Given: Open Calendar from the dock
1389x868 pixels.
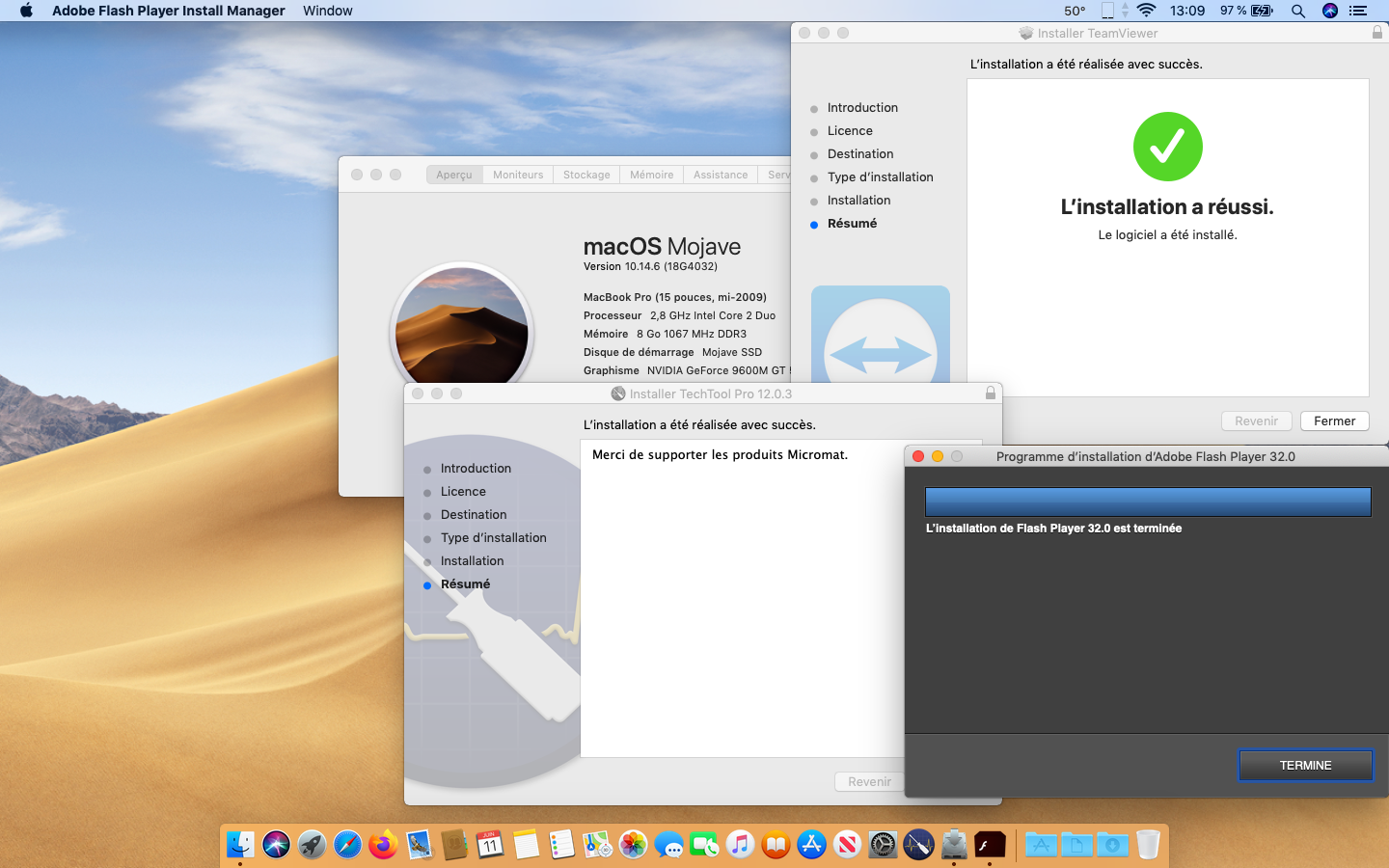Looking at the screenshot, I should click(490, 845).
